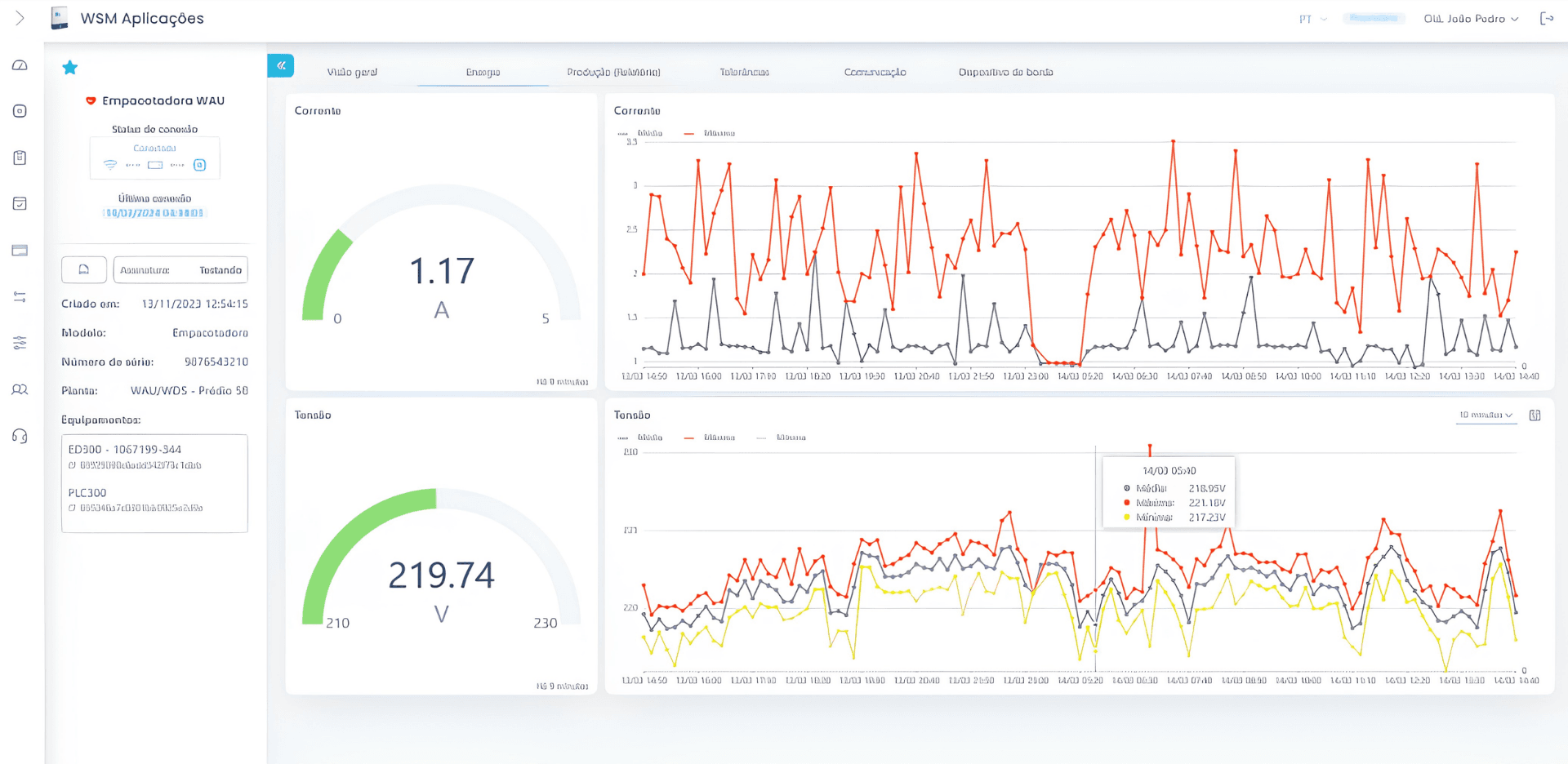The width and height of the screenshot is (1568, 764).
Task: Toggle Máxima series in Tensão legend
Action: click(x=710, y=438)
